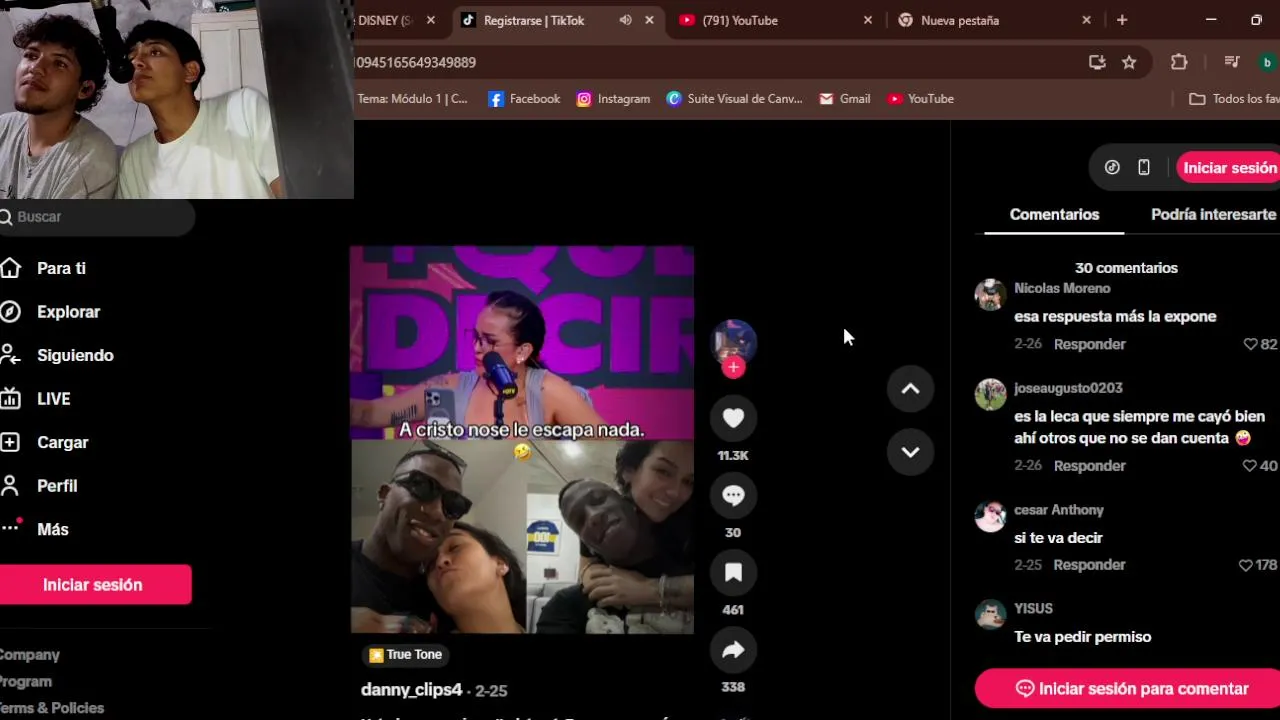Click the TikTok video player
The image size is (1280, 720).
click(x=522, y=440)
